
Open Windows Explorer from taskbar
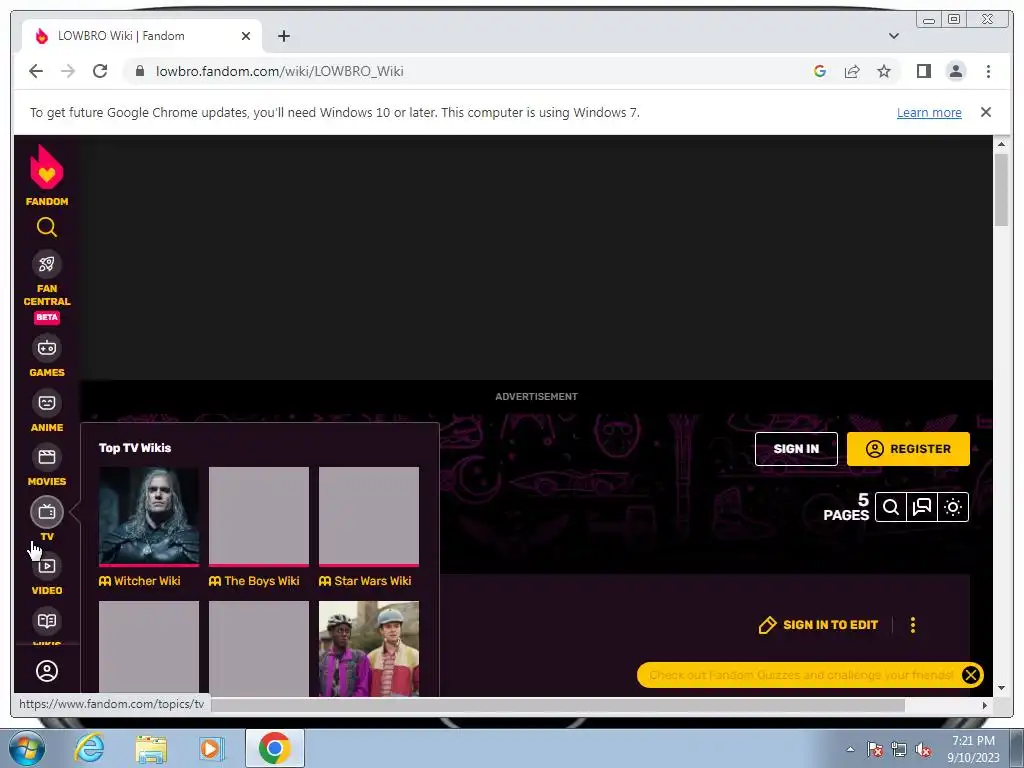151,748
